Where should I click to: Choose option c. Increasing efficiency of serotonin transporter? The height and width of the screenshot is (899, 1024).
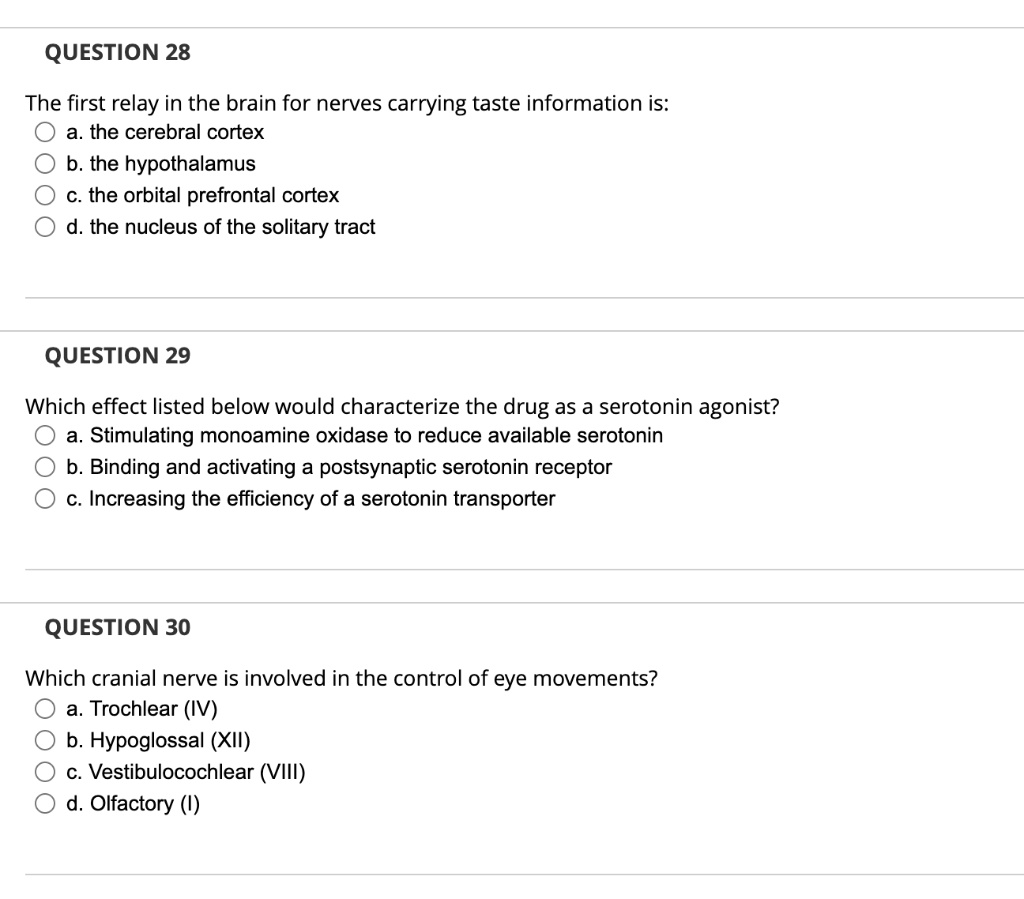[46, 498]
